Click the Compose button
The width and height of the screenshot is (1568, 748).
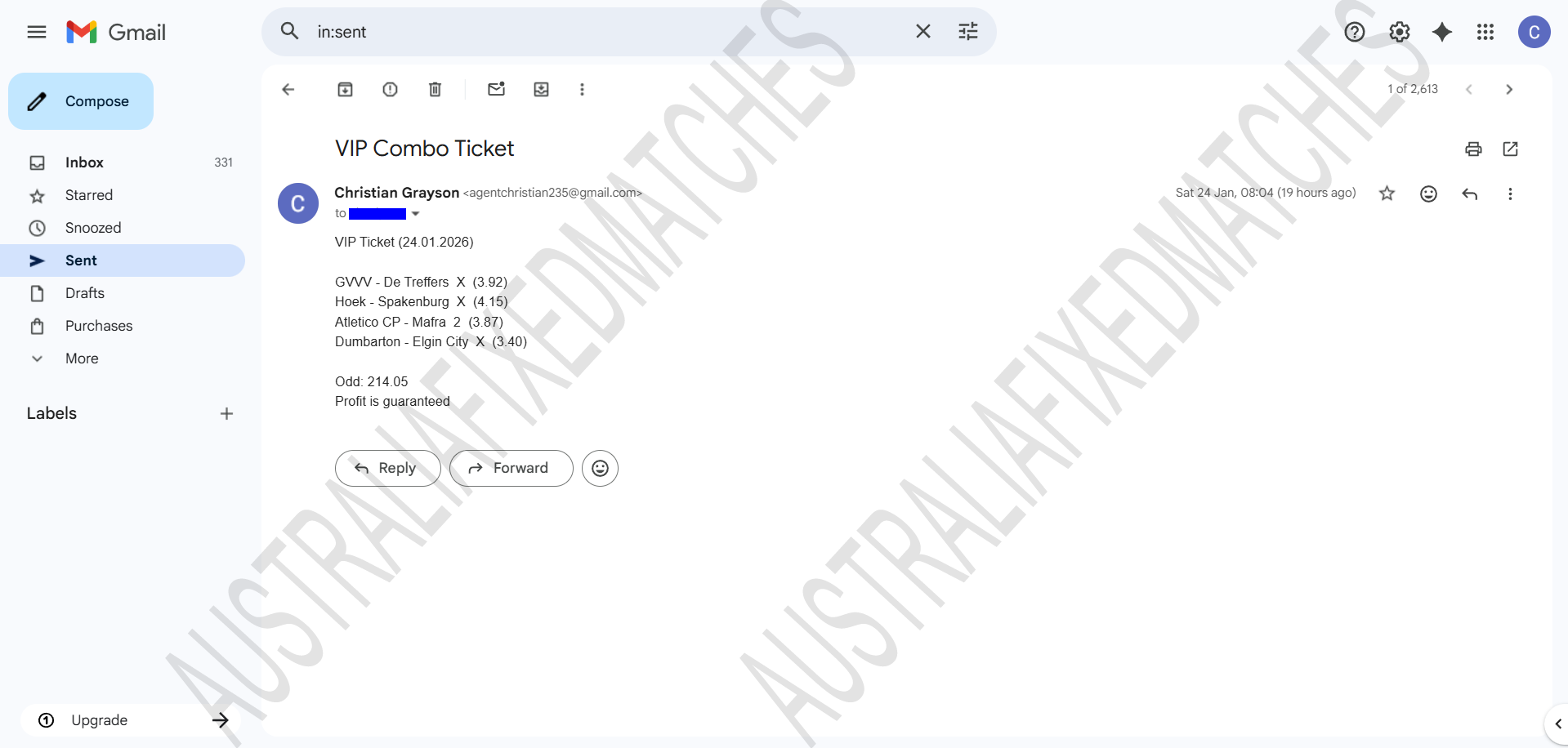81,101
